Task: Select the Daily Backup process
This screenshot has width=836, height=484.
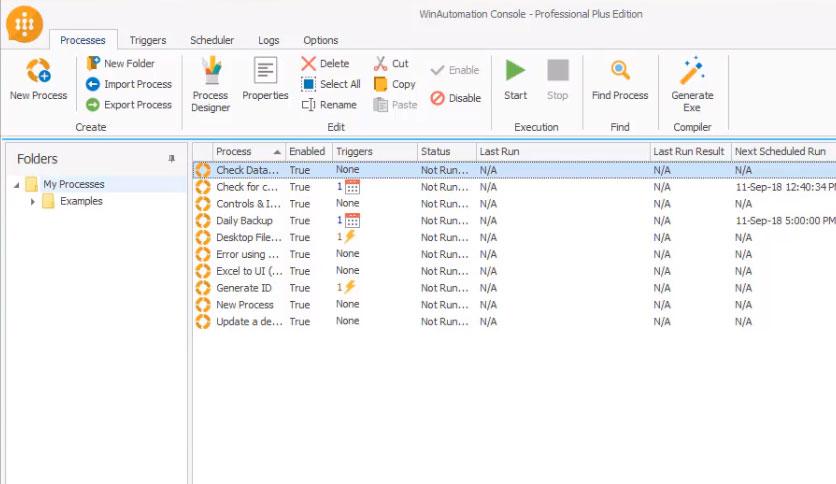Action: pyautogui.click(x=244, y=220)
